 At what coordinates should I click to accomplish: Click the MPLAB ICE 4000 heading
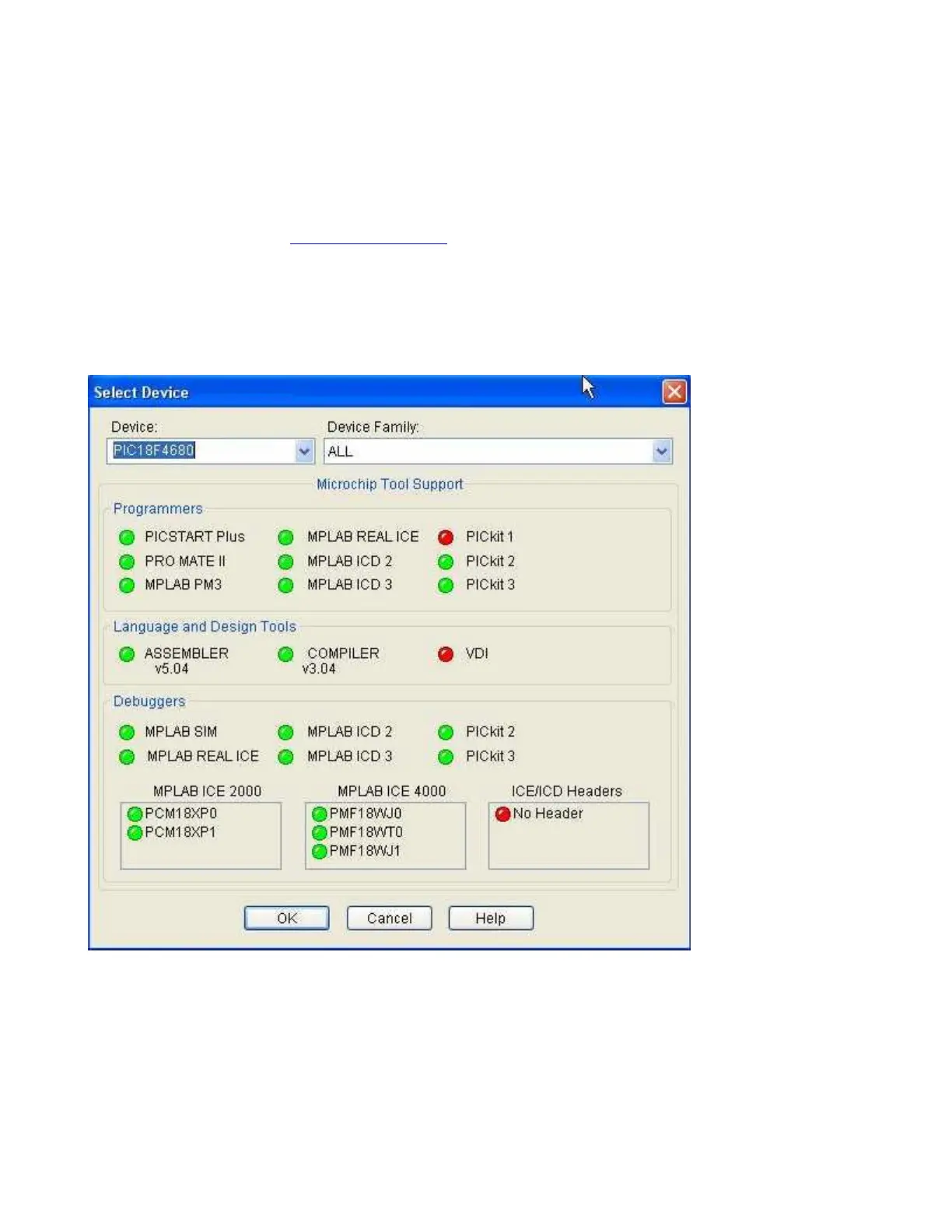tap(392, 792)
